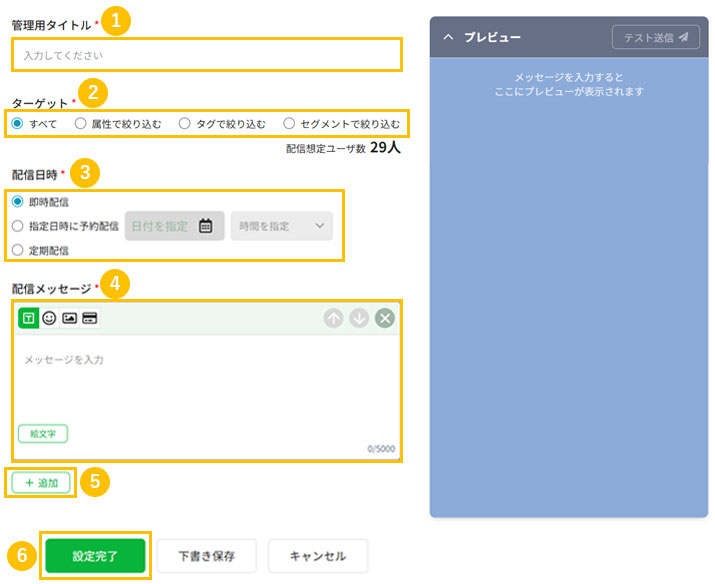Image resolution: width=715 pixels, height=584 pixels.
Task: Click the 絵文字 button in message box
Action: 42,434
